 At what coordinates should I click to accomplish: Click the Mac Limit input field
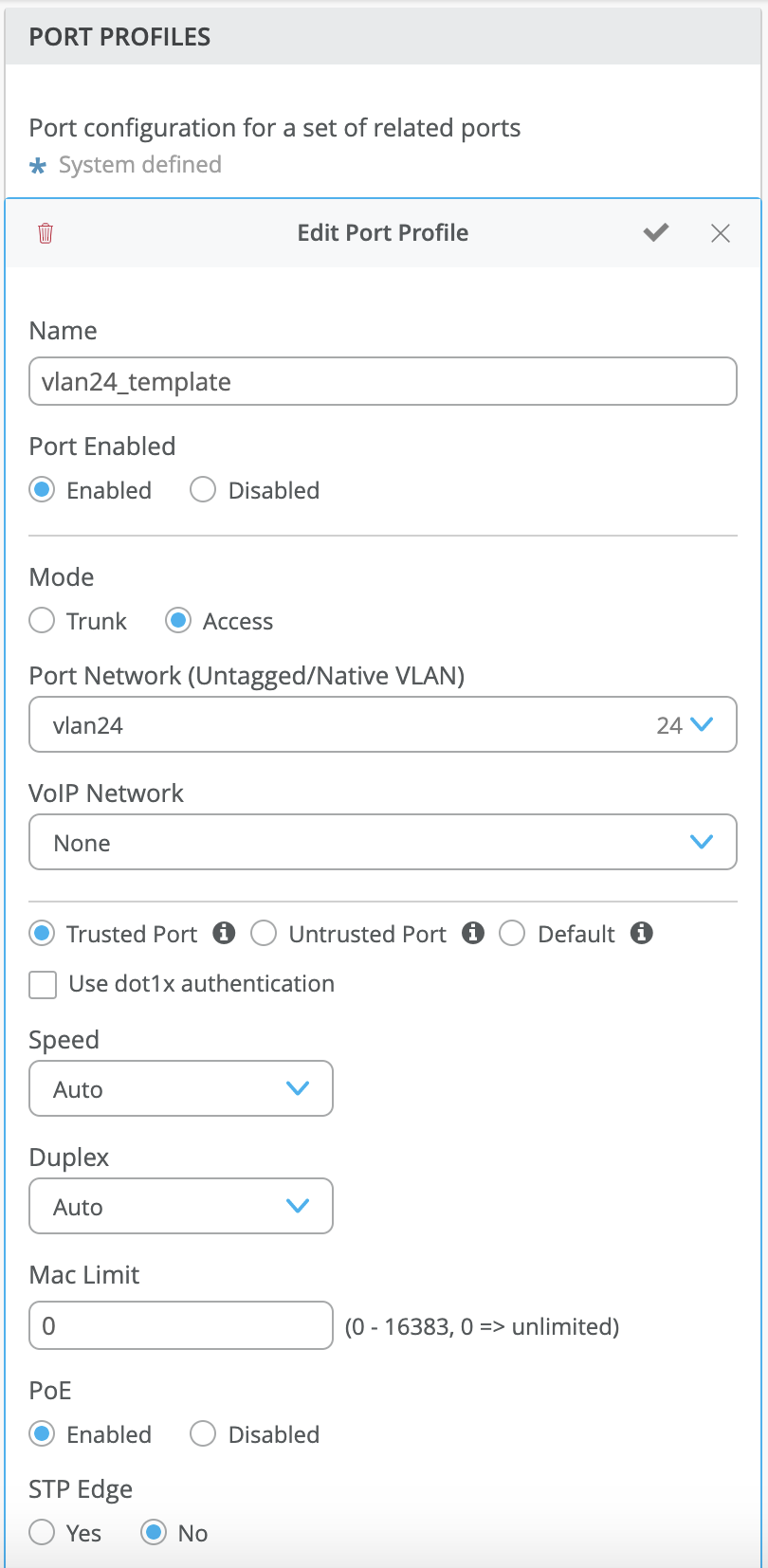[181, 1325]
